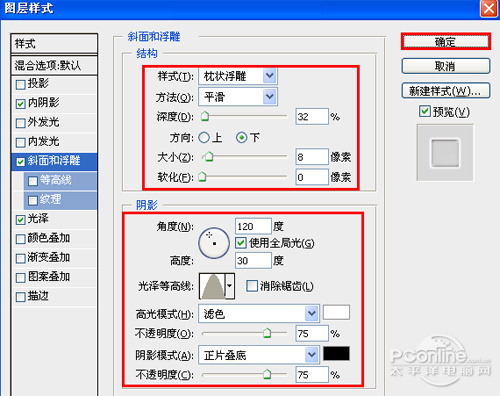Select 混合选项:默认 in the styles list
The width and height of the screenshot is (500, 396).
pos(54,65)
